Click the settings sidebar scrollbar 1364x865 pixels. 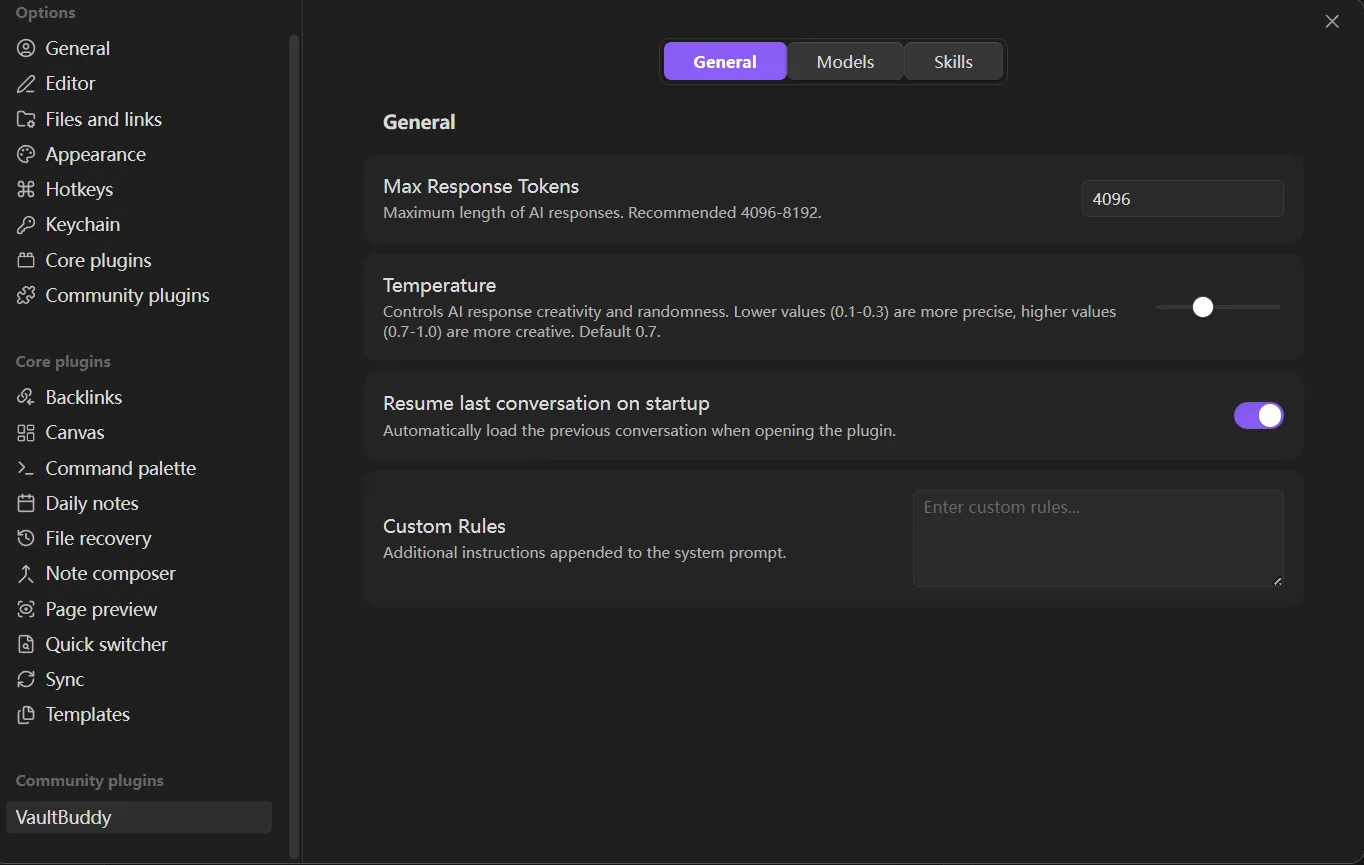pos(293,446)
